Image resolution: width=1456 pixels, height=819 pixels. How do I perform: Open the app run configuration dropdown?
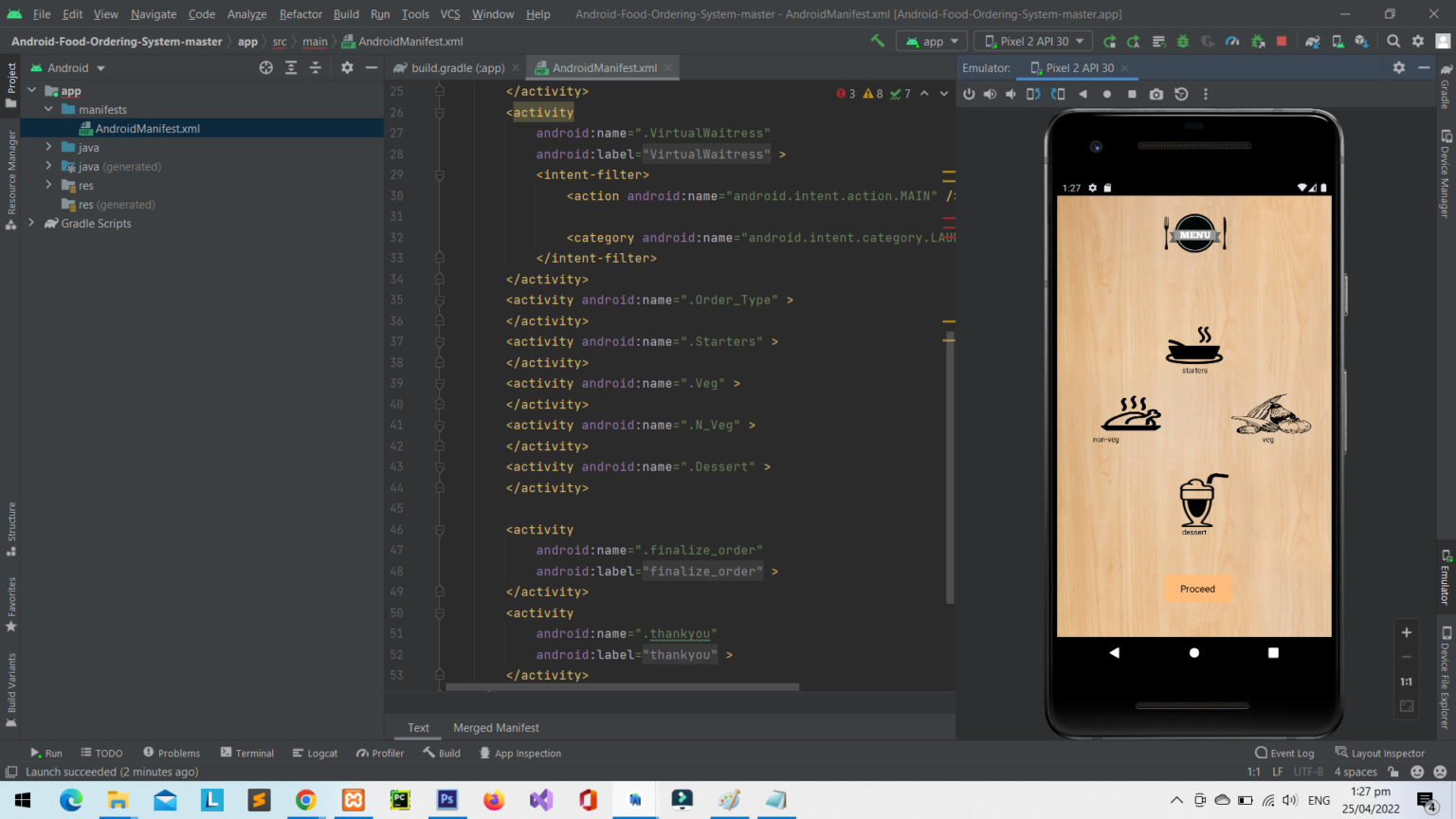coord(932,41)
